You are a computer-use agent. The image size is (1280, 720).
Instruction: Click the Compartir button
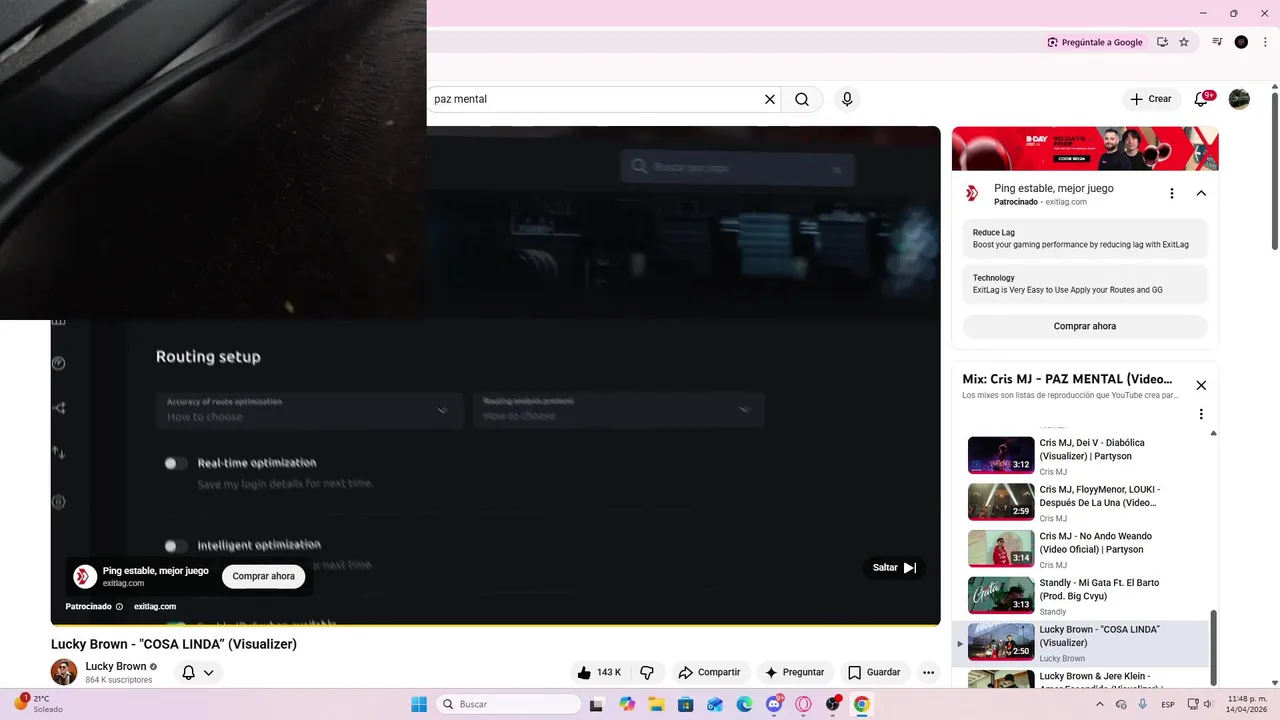coord(708,672)
